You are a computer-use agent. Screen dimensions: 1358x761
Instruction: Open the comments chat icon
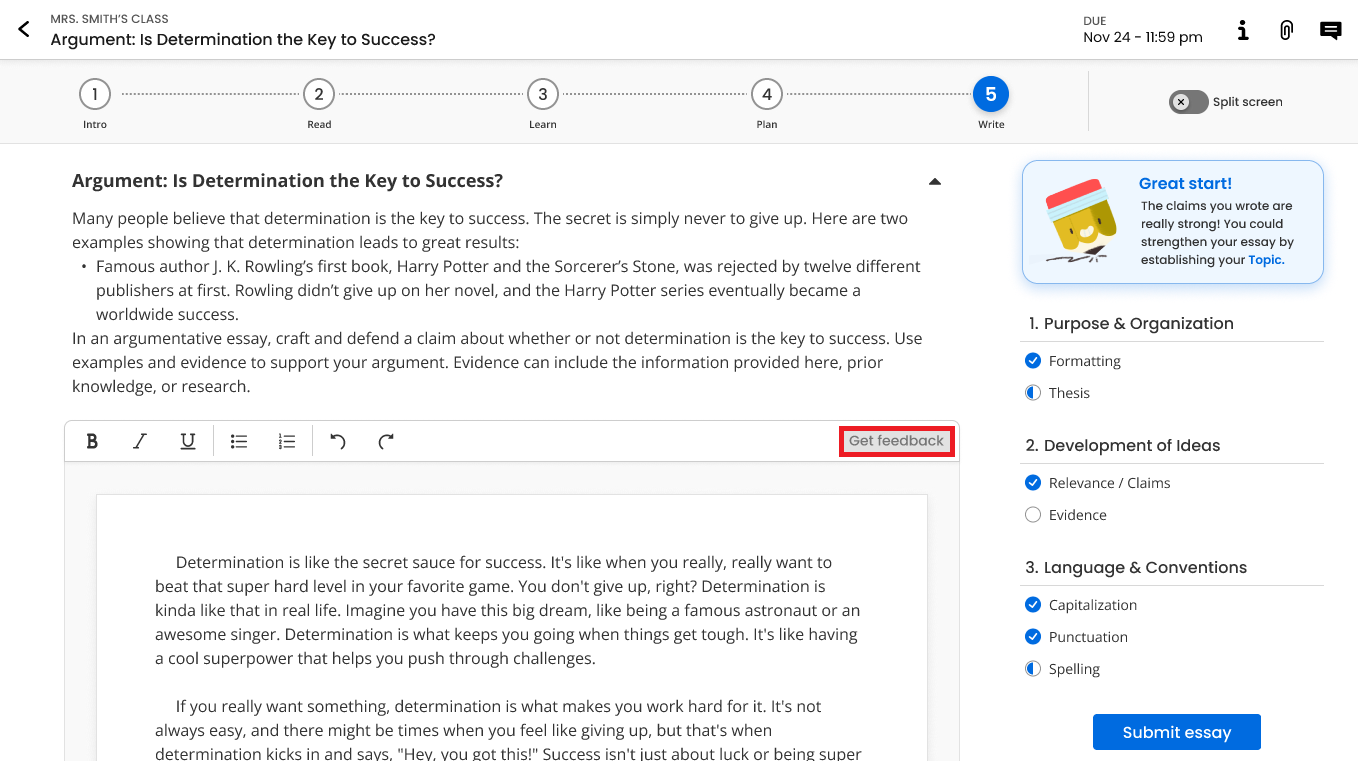click(x=1330, y=30)
